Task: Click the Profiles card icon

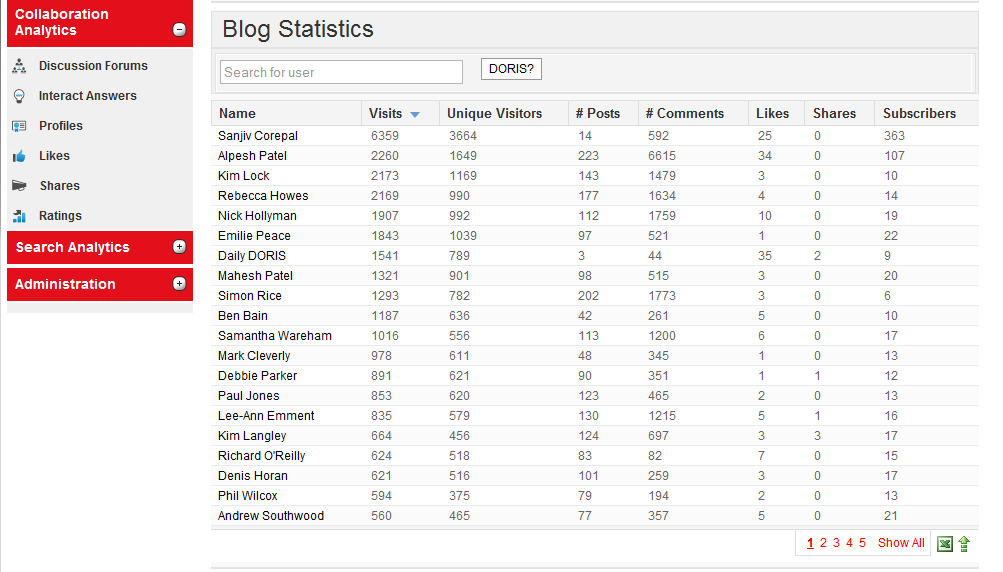Action: point(19,126)
